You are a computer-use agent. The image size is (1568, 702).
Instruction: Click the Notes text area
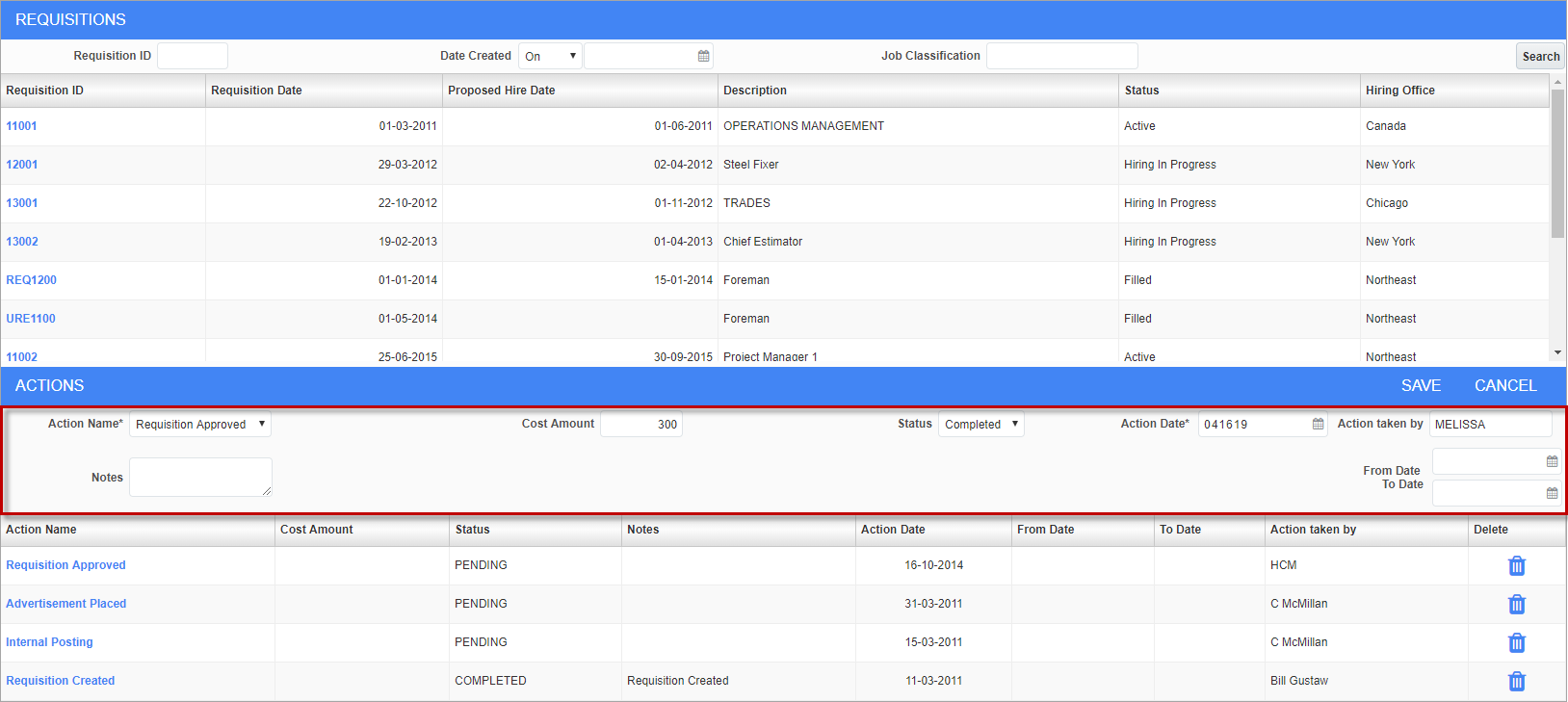click(200, 478)
